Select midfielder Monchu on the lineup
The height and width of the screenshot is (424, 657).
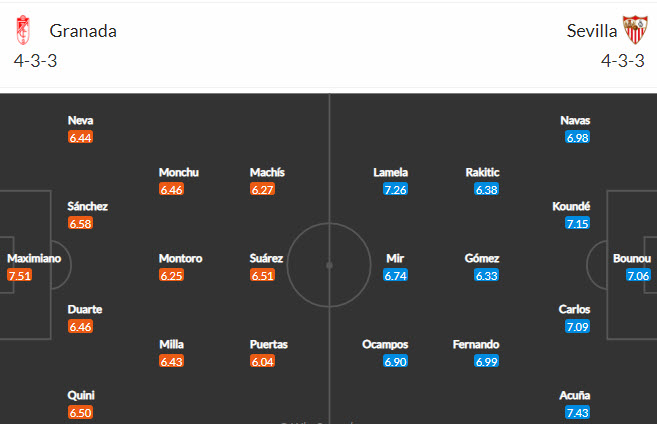coord(179,172)
